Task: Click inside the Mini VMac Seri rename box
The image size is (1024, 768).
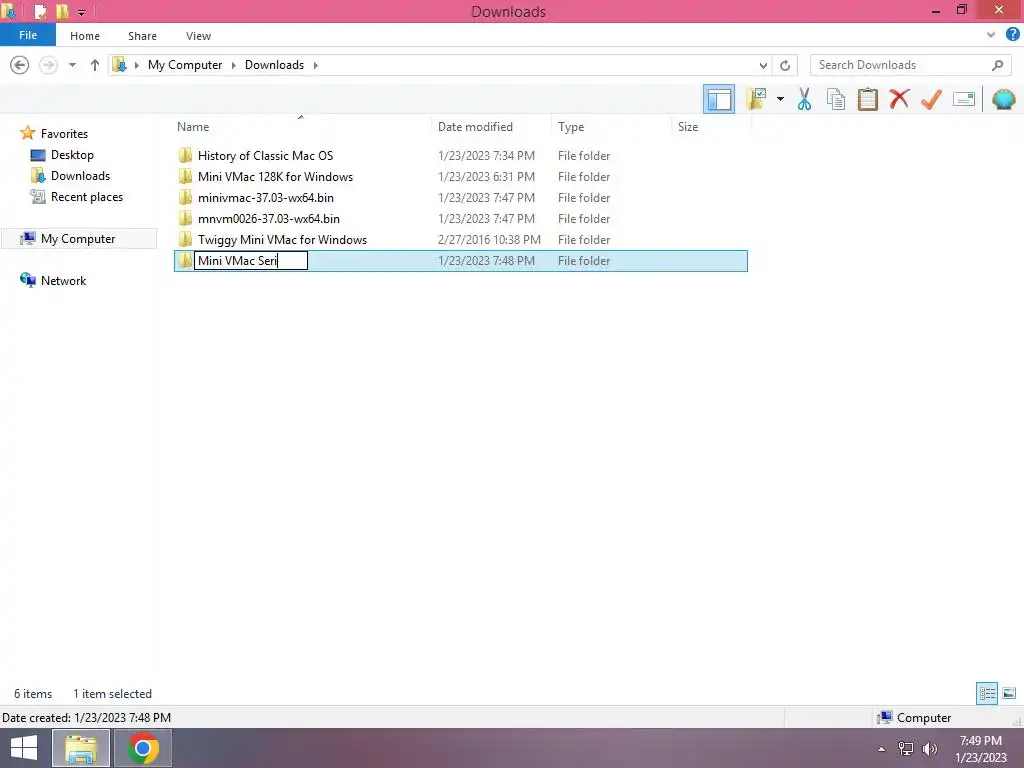Action: [x=251, y=261]
